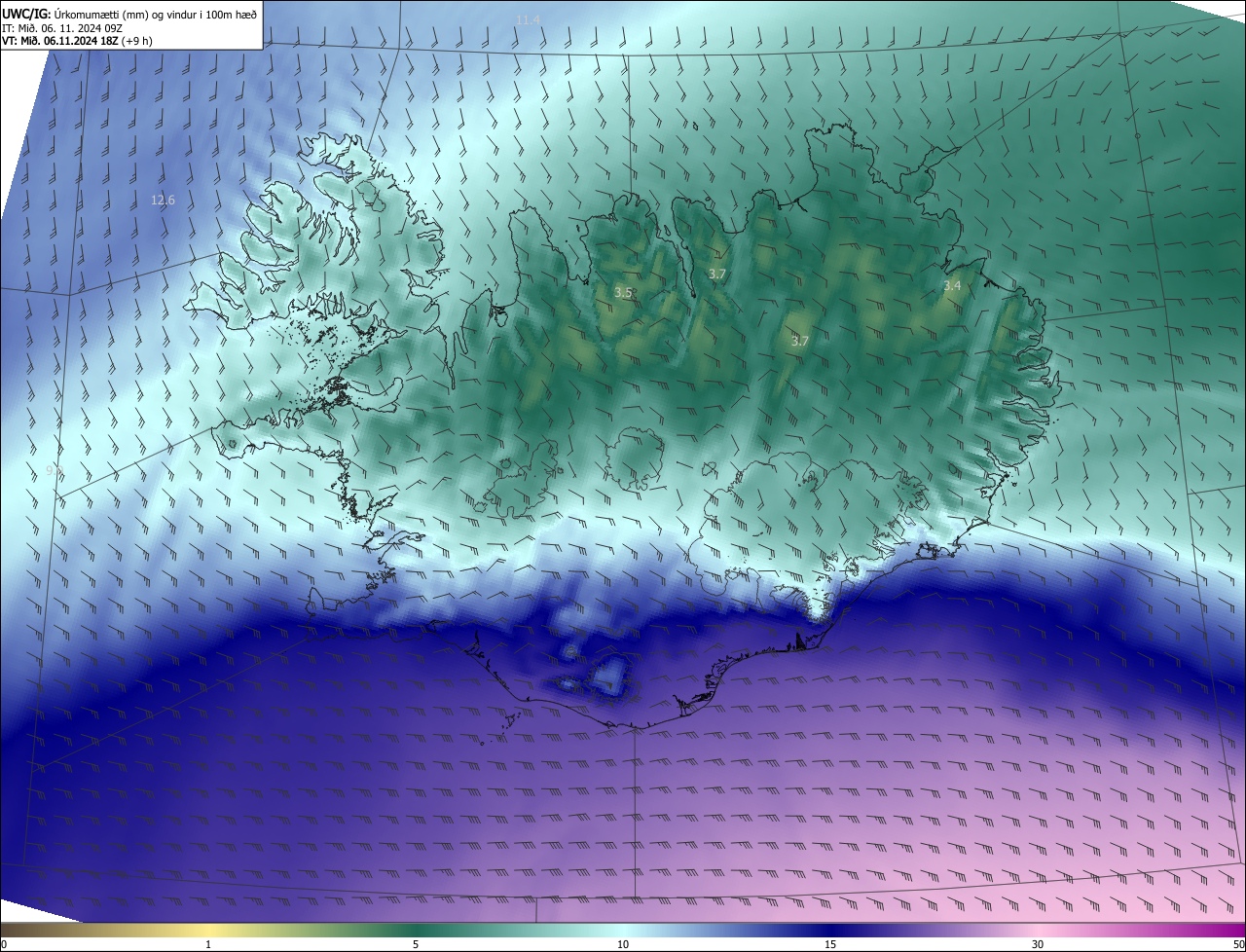The image size is (1246, 952).
Task: Click the map value label '3.4'
Action: tap(952, 285)
